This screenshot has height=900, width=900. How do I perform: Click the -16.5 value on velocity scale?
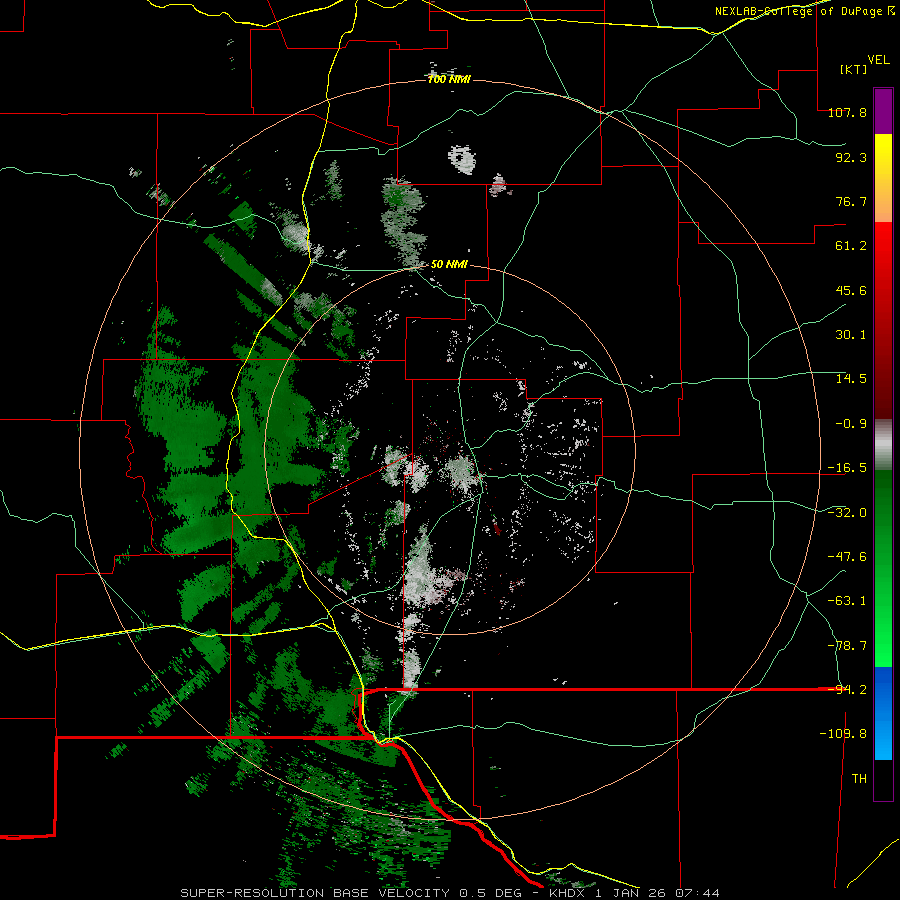click(x=847, y=468)
